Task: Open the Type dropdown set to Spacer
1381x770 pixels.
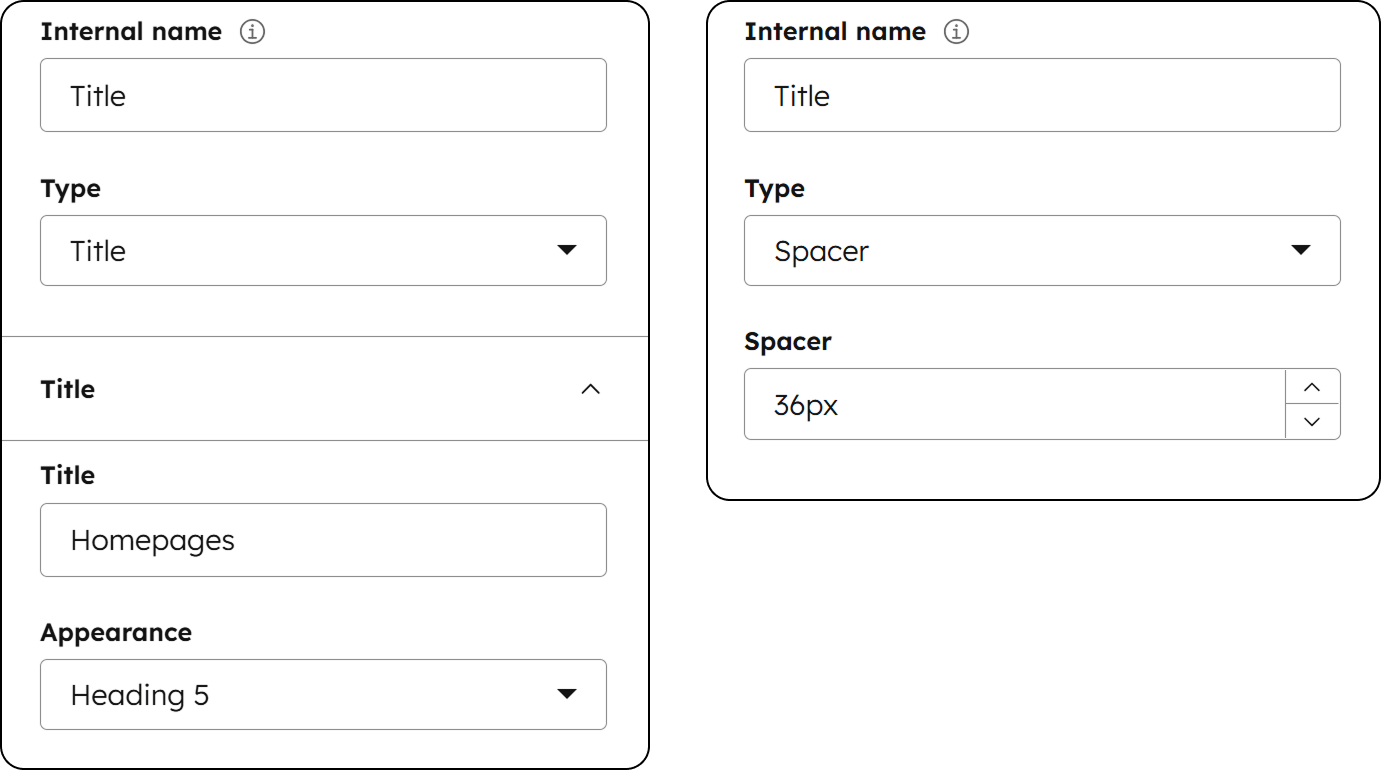Action: (1042, 251)
